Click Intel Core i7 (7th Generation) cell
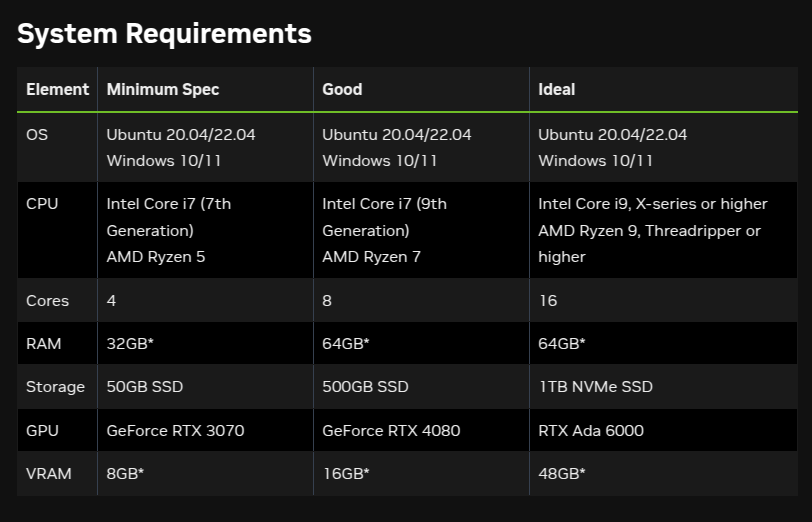 (205, 230)
